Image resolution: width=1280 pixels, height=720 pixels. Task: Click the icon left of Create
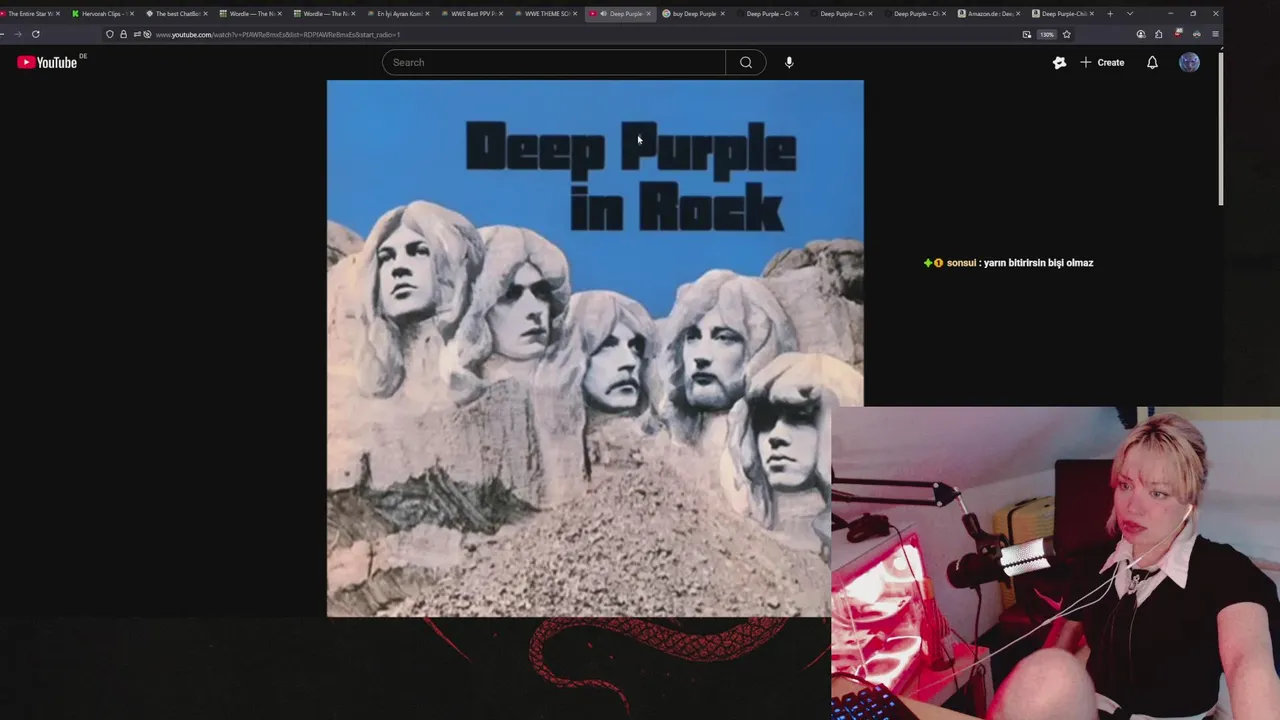(x=1059, y=62)
